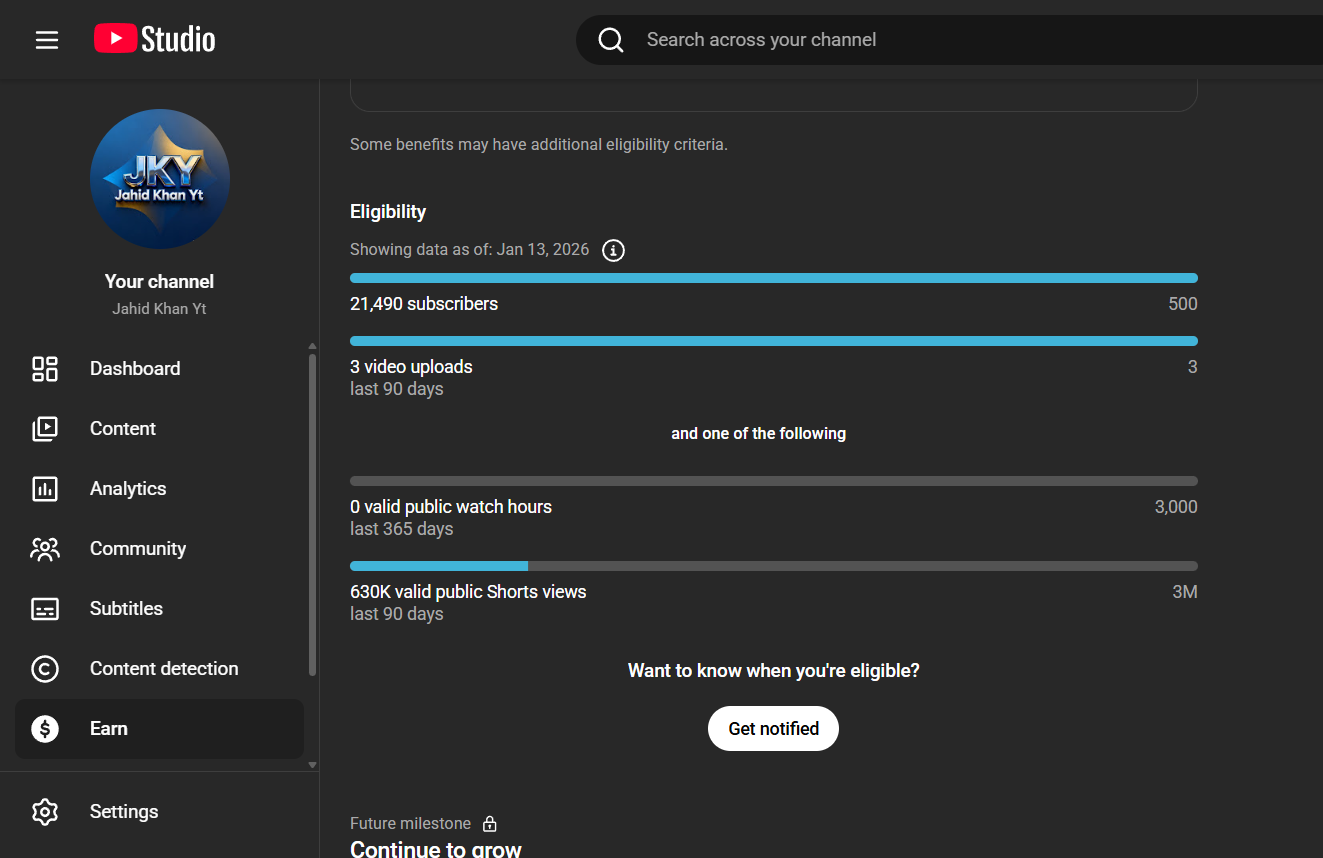Click the Analytics bar chart icon
Viewport: 1323px width, 858px height.
click(x=45, y=489)
